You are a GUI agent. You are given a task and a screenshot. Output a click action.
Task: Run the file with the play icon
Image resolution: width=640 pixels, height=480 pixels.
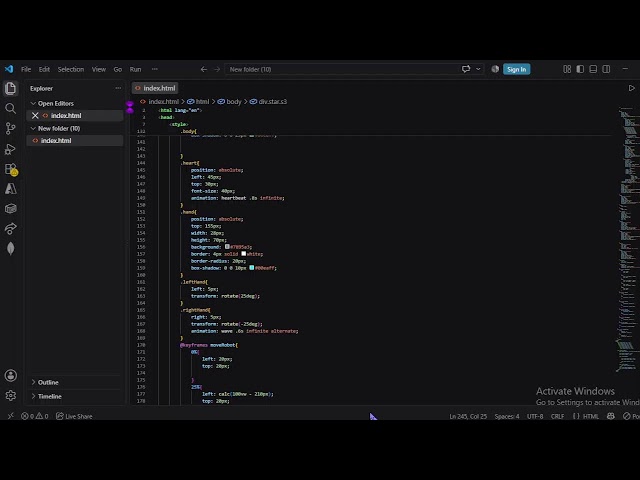point(631,88)
